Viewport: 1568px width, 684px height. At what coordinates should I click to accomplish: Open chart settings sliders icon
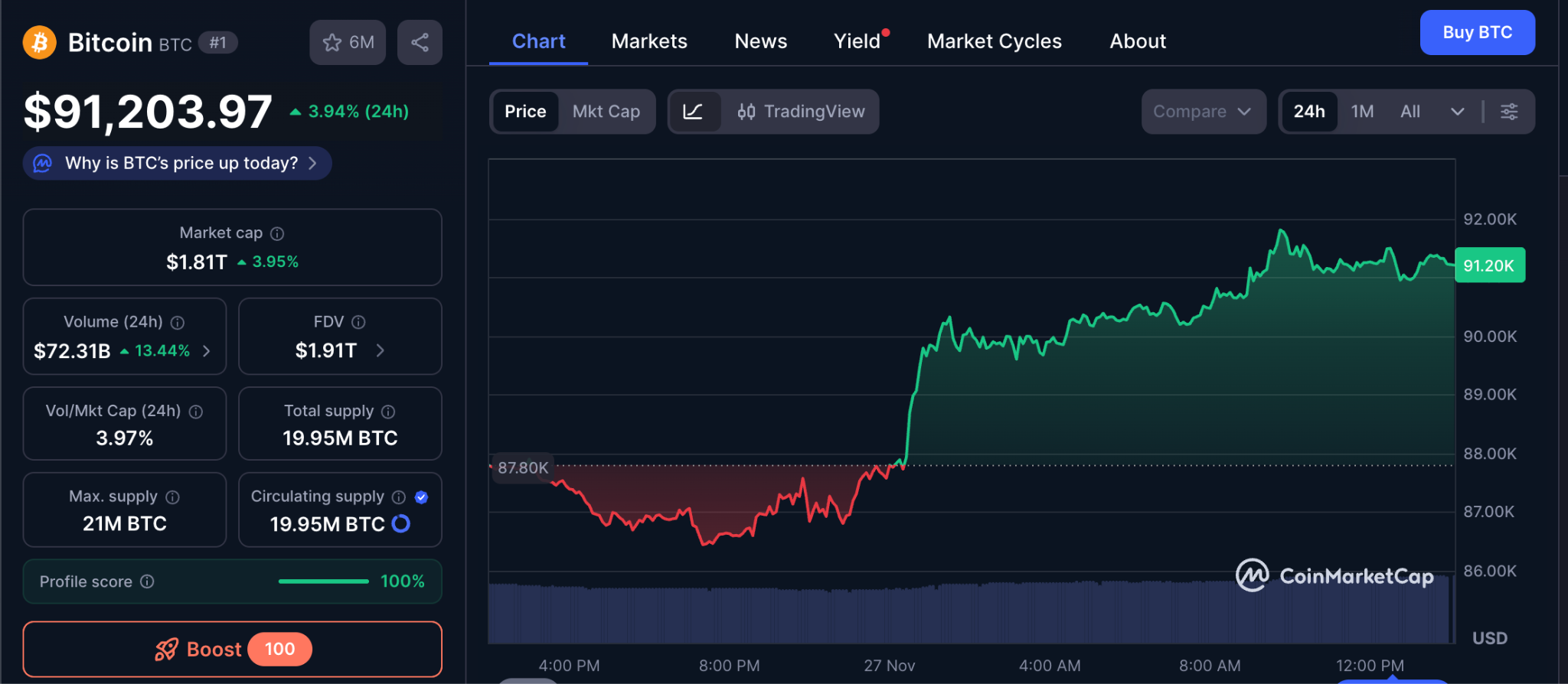1509,112
